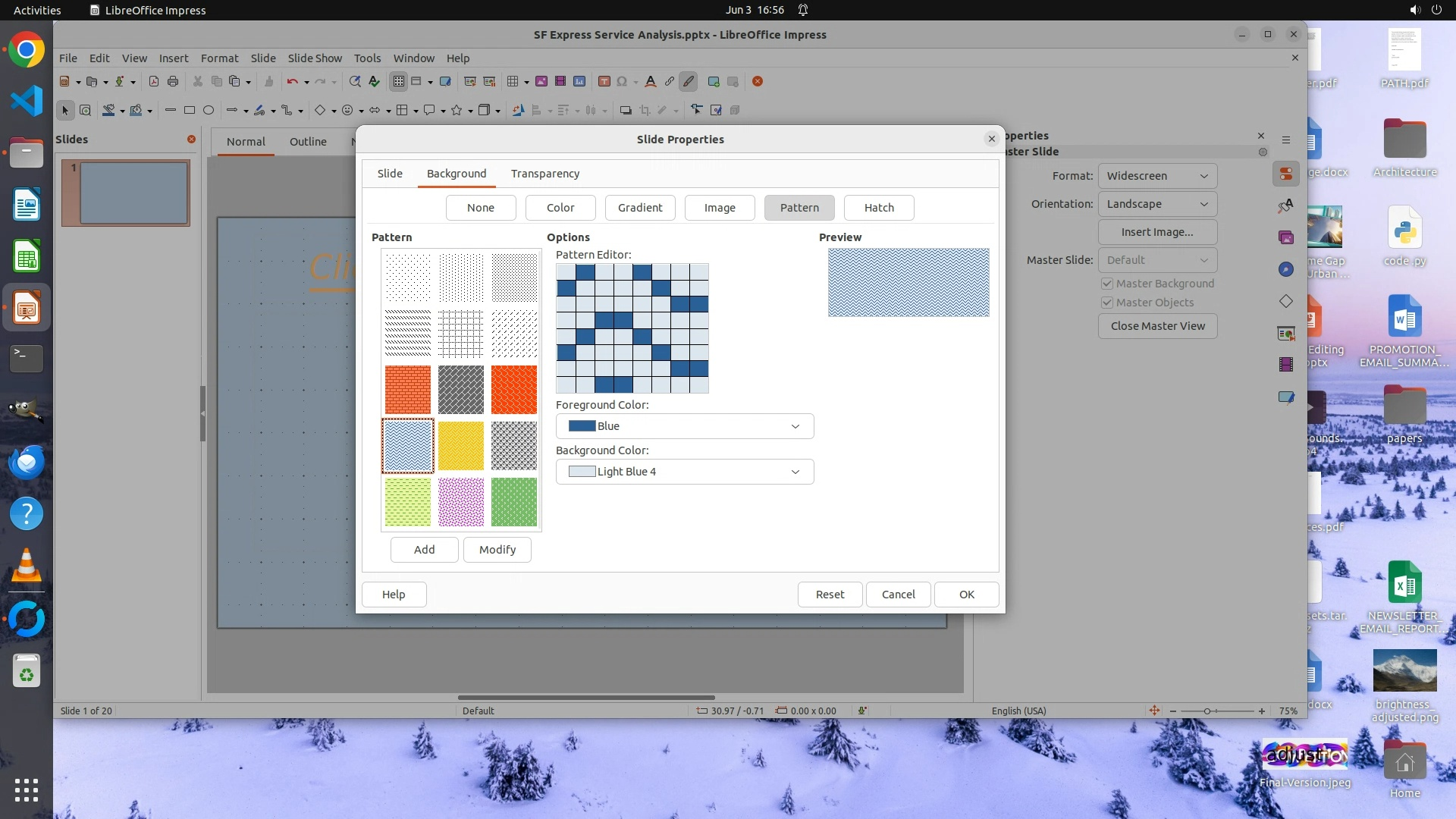The height and width of the screenshot is (819, 1456).
Task: Open the Slide Show menu
Action: coord(315,58)
